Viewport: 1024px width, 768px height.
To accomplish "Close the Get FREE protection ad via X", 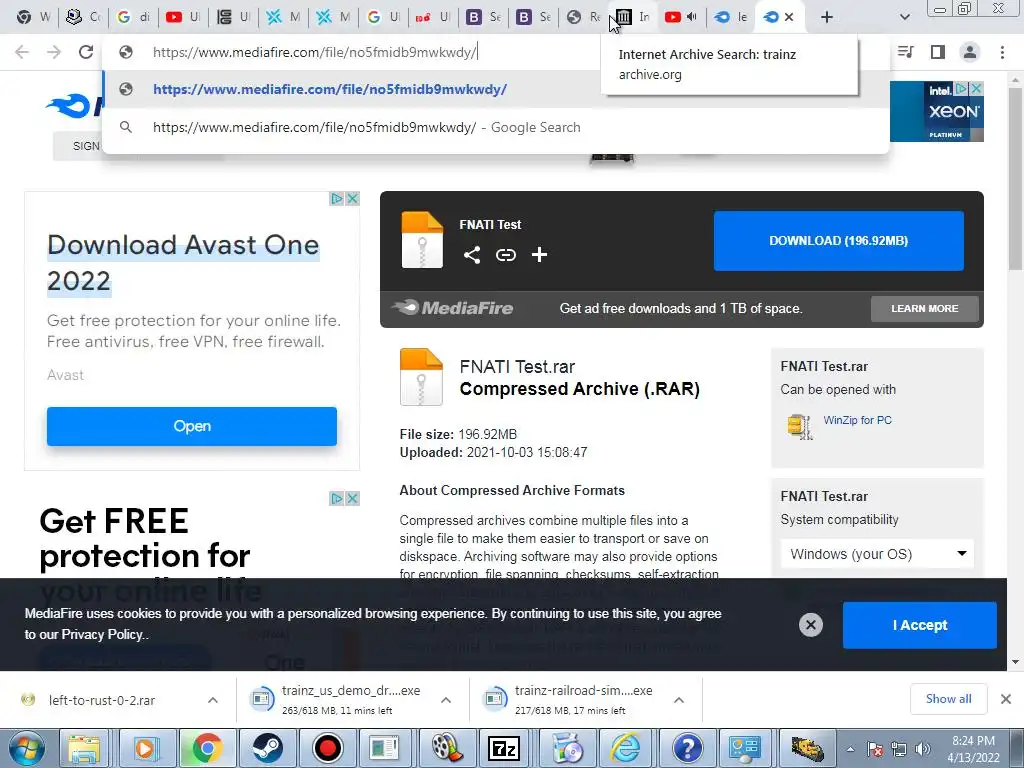I will (353, 498).
